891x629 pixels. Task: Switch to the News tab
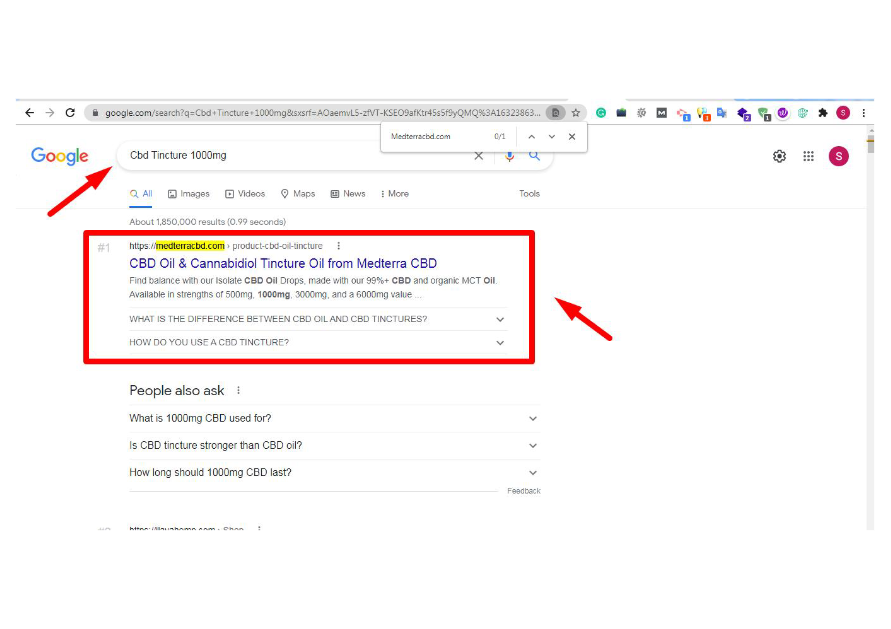point(348,194)
